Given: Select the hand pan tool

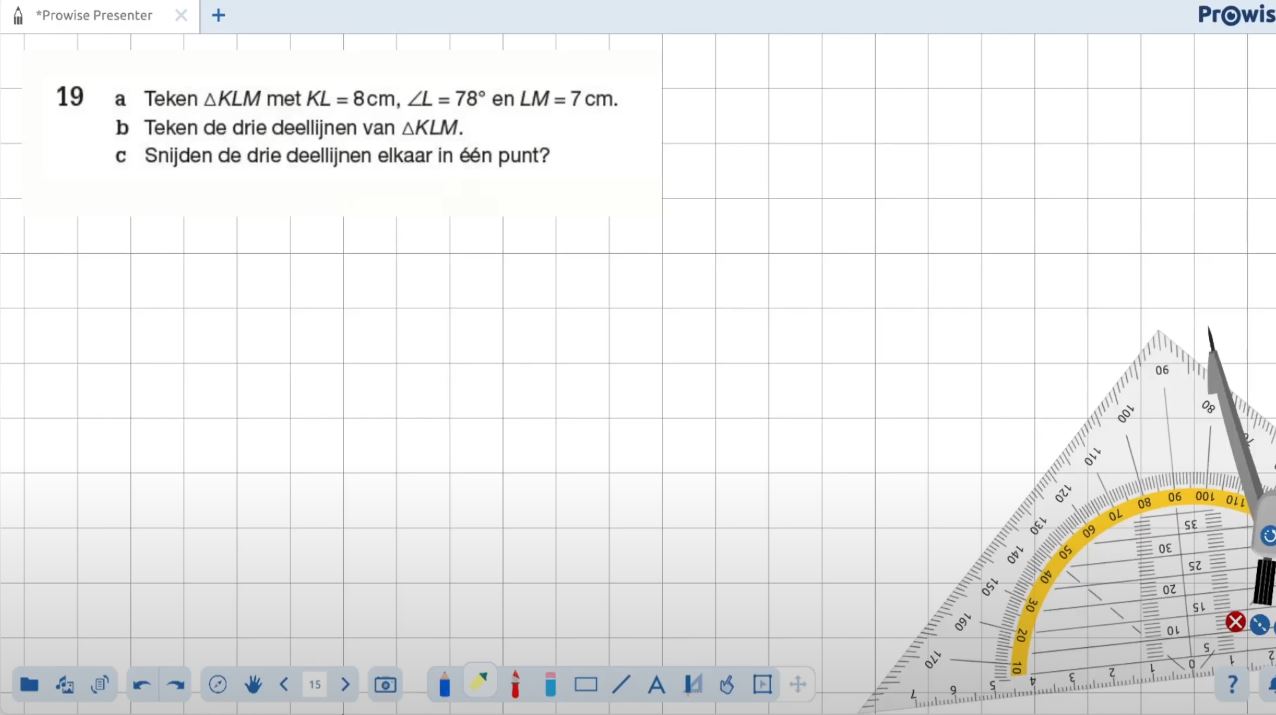Looking at the screenshot, I should click(x=253, y=685).
